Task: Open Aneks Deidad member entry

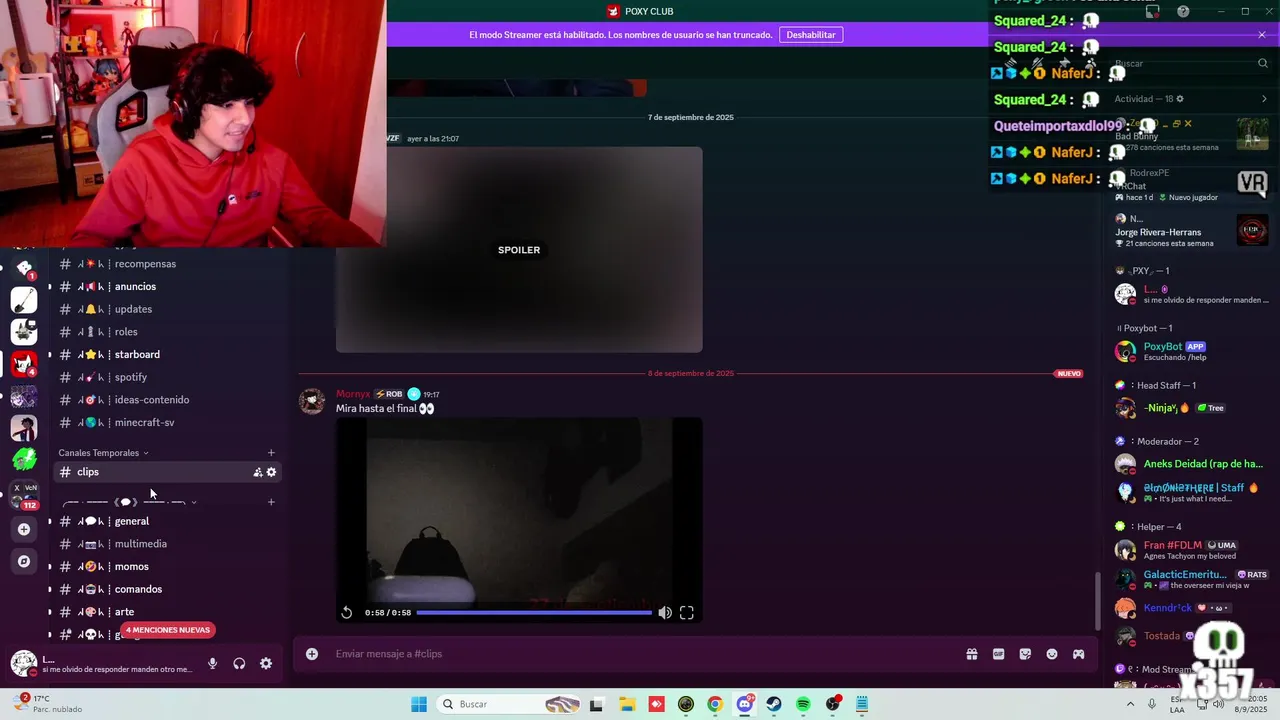Action: click(x=1192, y=464)
